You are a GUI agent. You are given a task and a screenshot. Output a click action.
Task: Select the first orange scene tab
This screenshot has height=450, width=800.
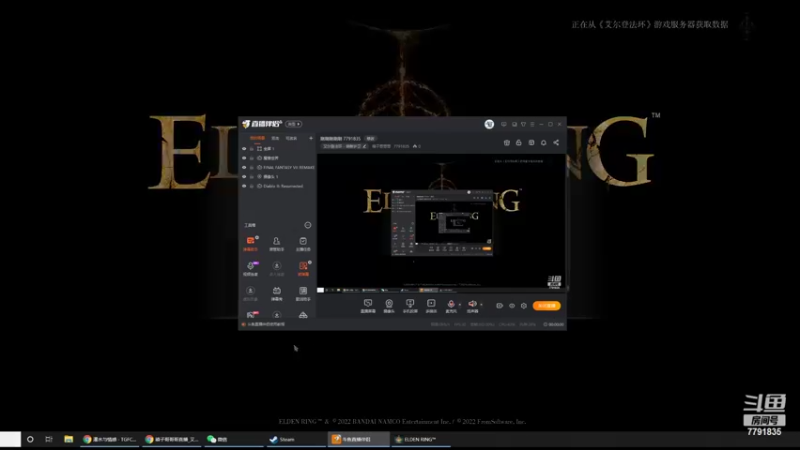point(257,138)
